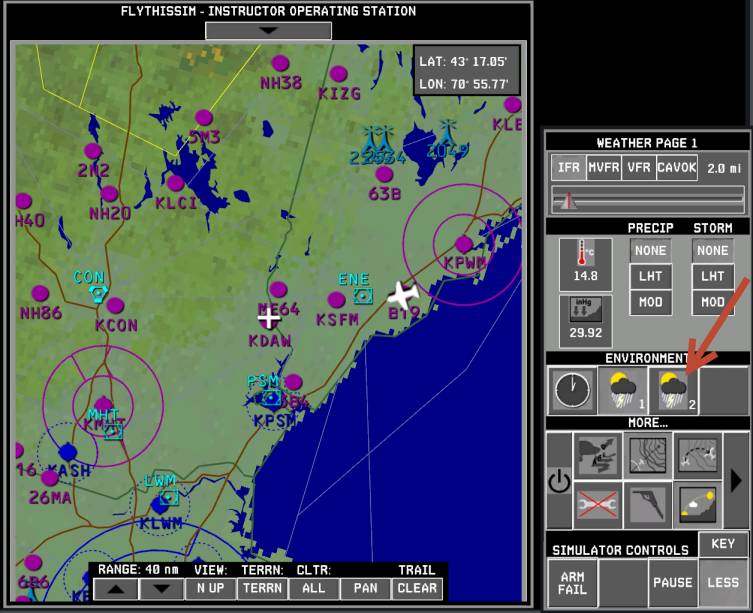The image size is (753, 613).
Task: Click the RANGE: 40 nm label
Action: click(138, 570)
